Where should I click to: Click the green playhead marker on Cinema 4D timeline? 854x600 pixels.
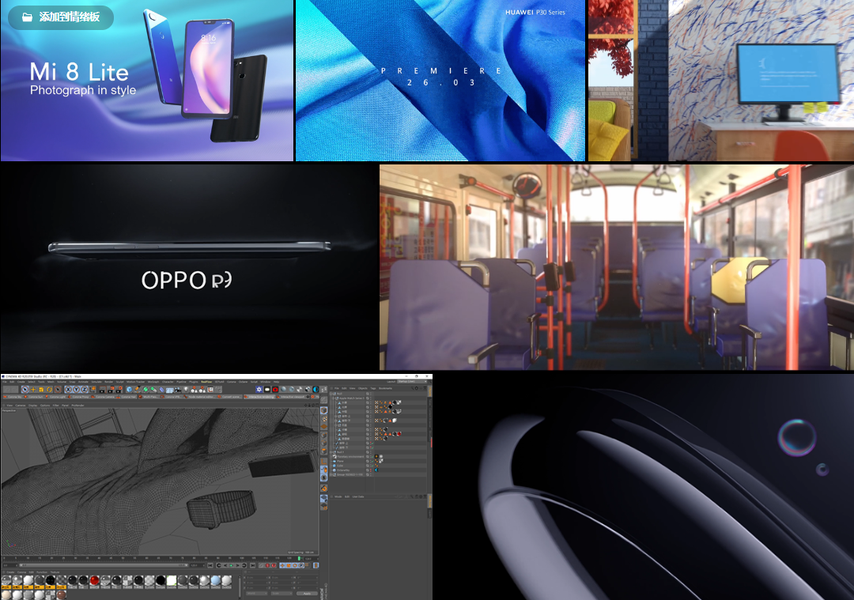(x=299, y=558)
